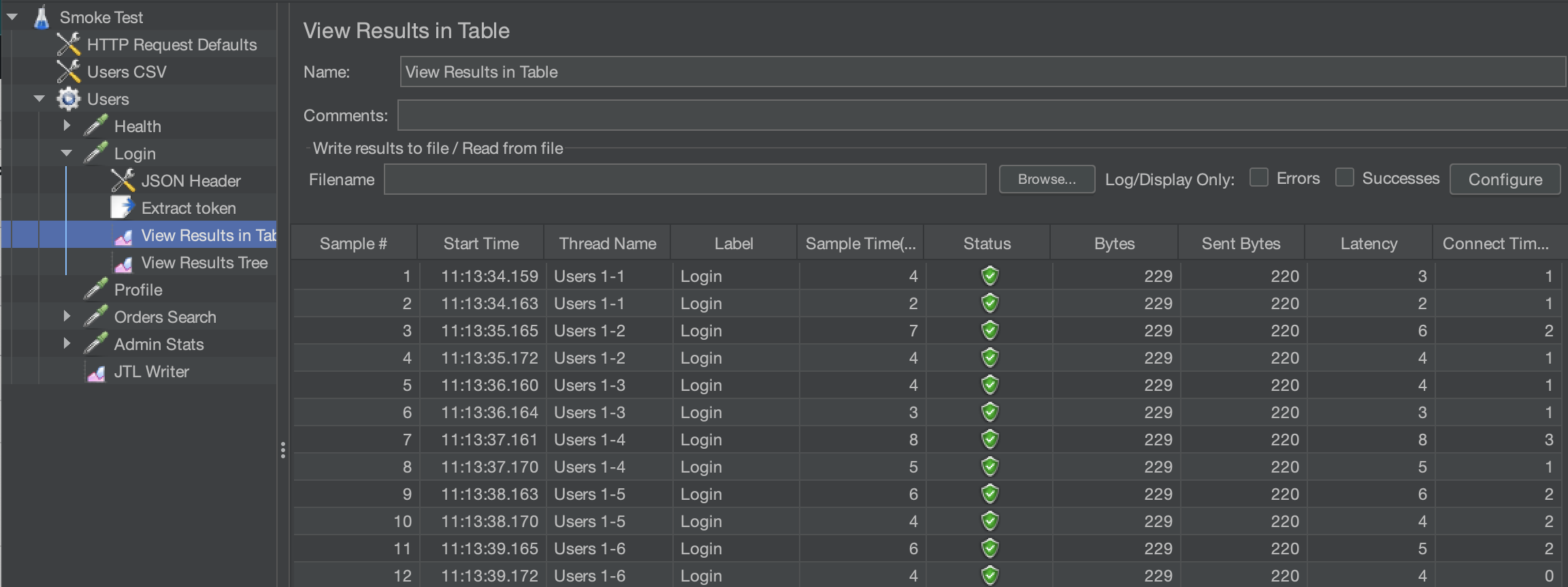Select the Extract token post-processor icon
The image size is (1568, 587).
click(x=122, y=208)
